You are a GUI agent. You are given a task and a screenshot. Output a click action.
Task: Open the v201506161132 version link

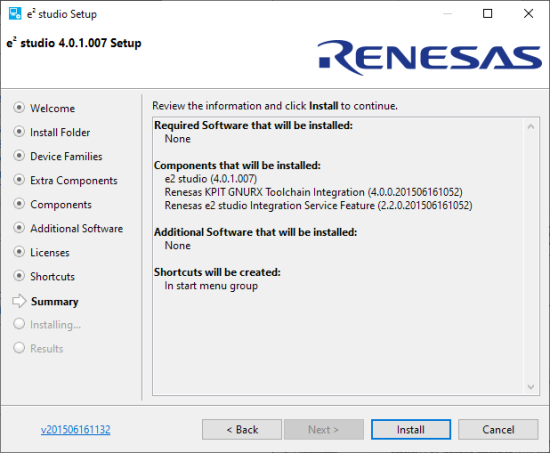[75, 429]
